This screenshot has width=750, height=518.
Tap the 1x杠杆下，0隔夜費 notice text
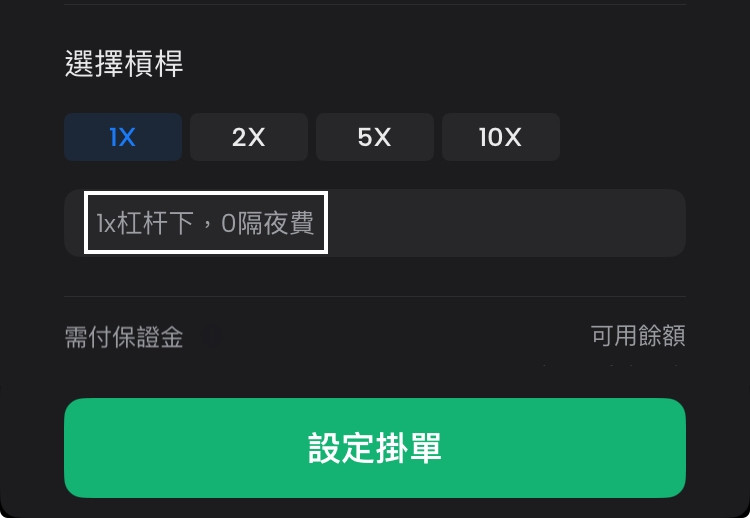pyautogui.click(x=205, y=223)
